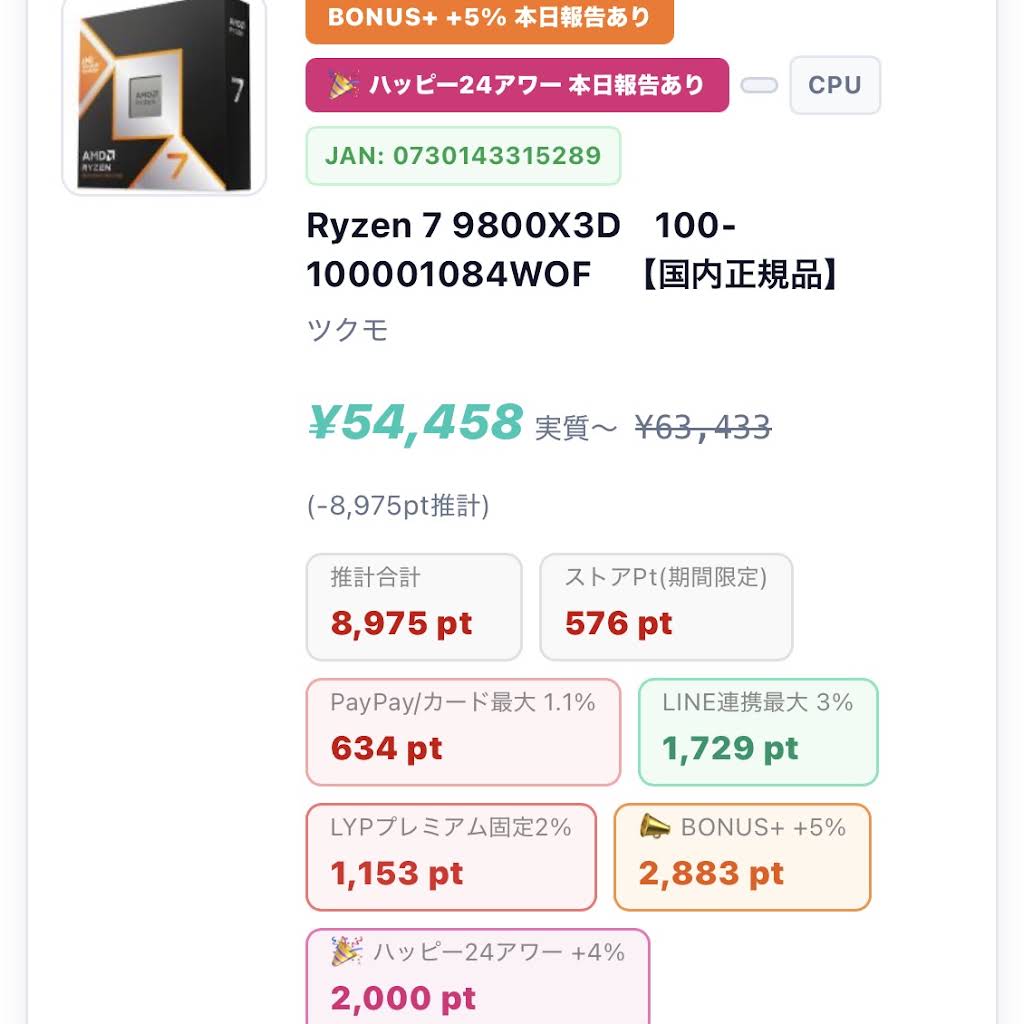Select the ハッピー24アワー +4% 2,000 pt card
The height and width of the screenshot is (1024, 1024).
pos(478,976)
